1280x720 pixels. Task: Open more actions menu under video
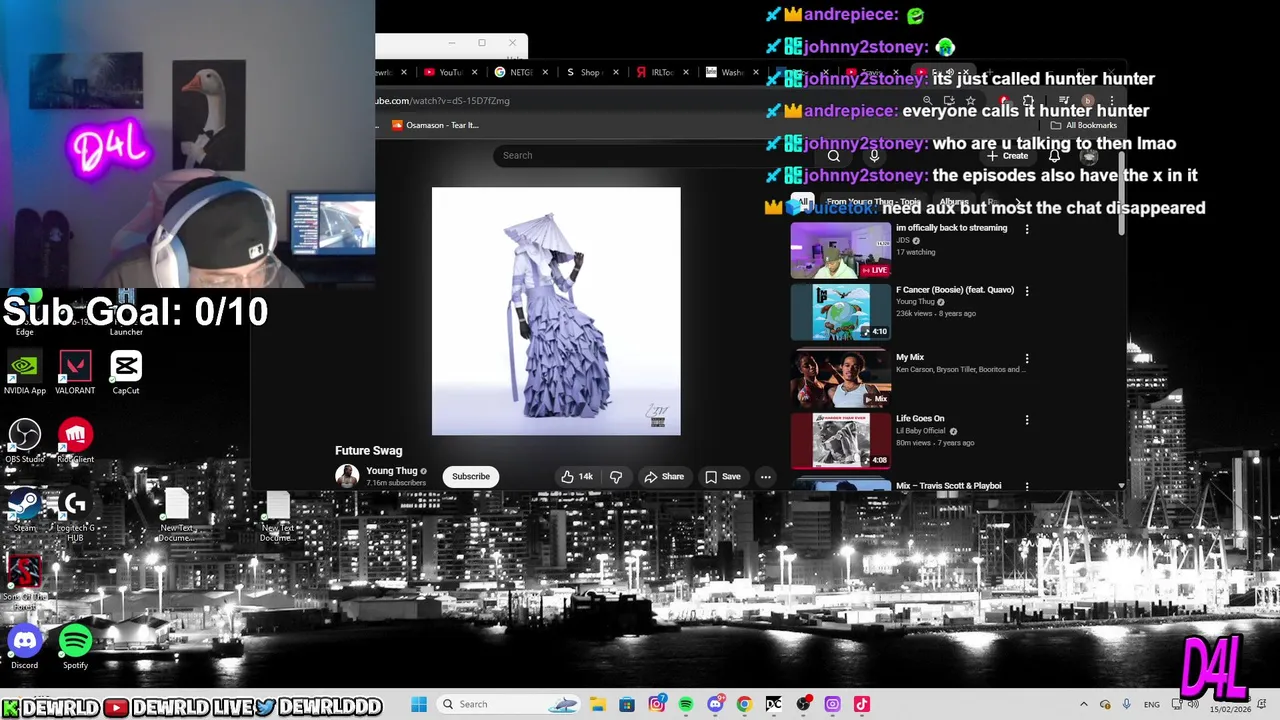[765, 477]
